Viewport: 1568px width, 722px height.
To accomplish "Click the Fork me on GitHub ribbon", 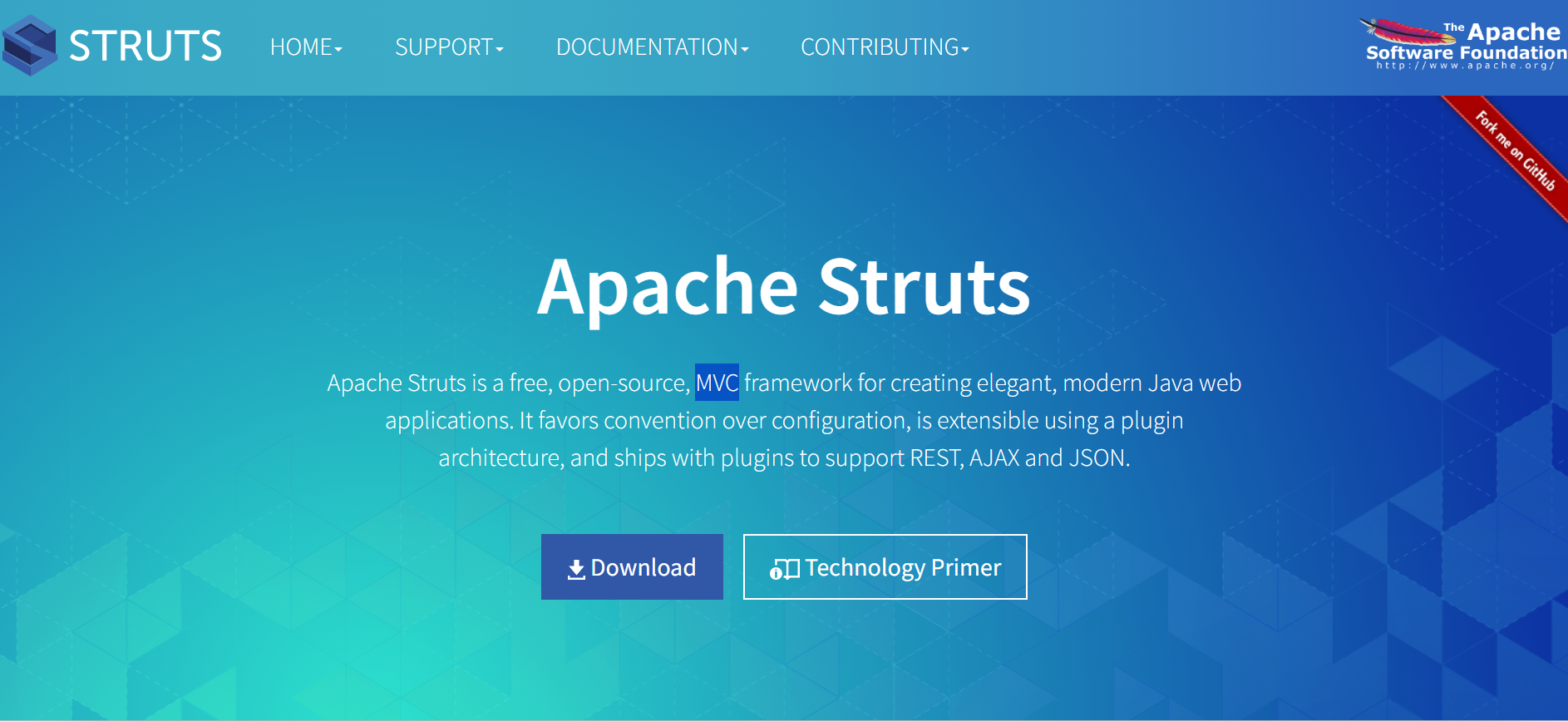I will [1515, 151].
